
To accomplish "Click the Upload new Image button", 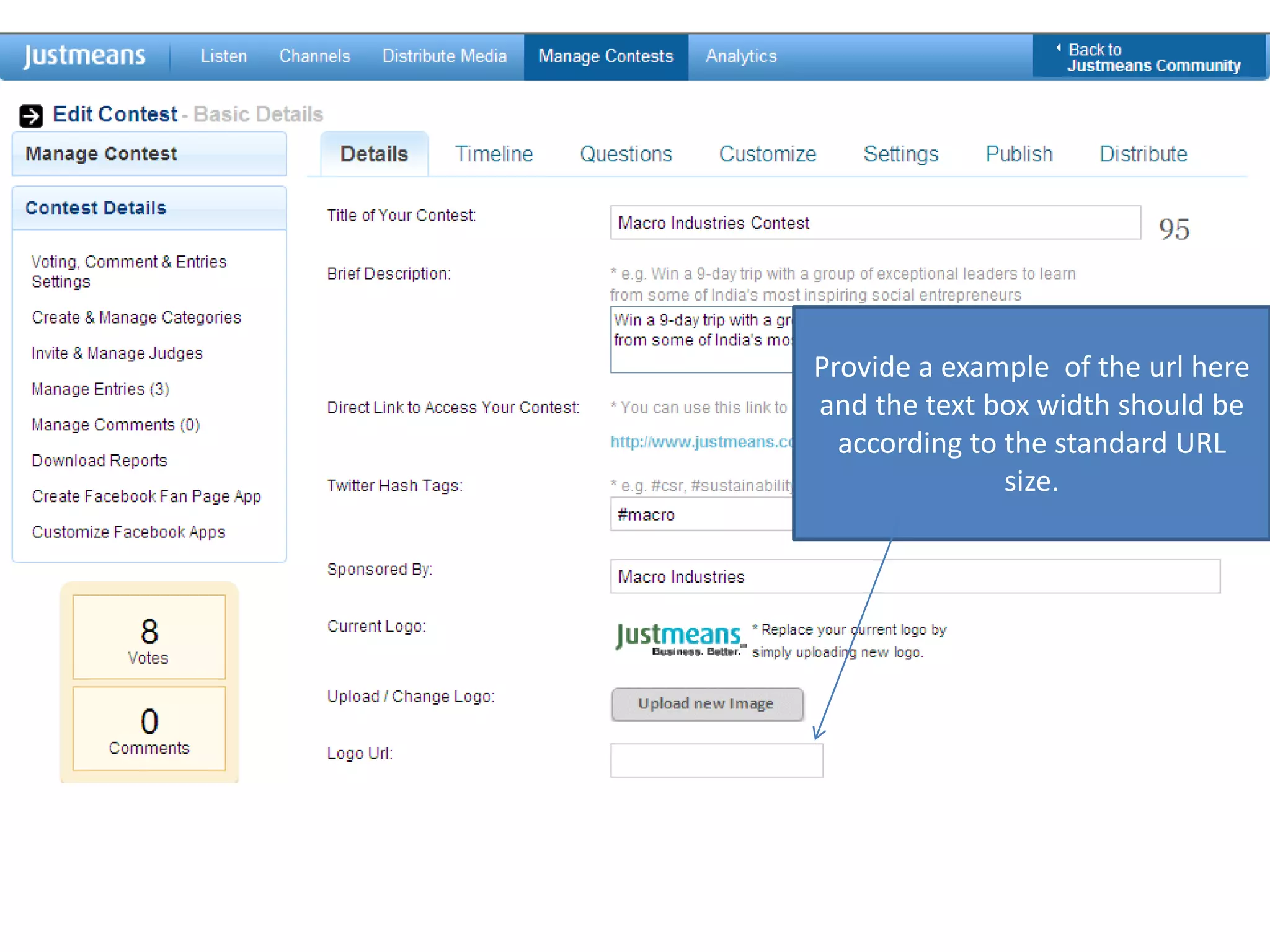I will (x=707, y=704).
